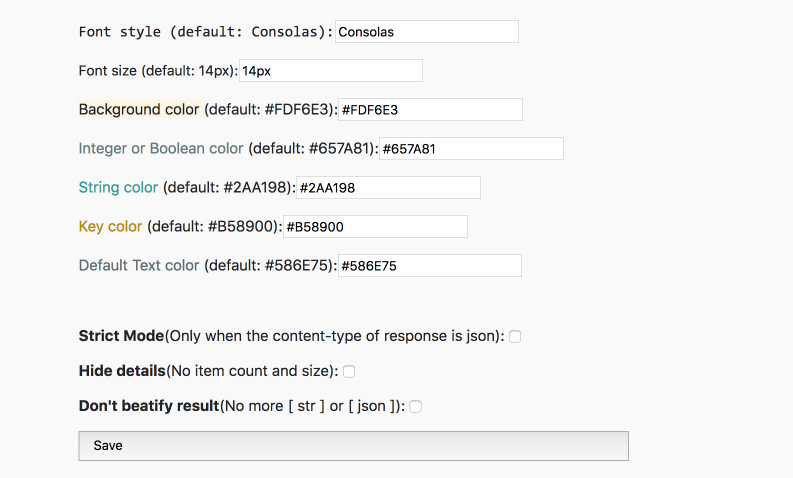Screen dimensions: 793x478
Task: Click the teal String color label
Action: [x=118, y=187]
